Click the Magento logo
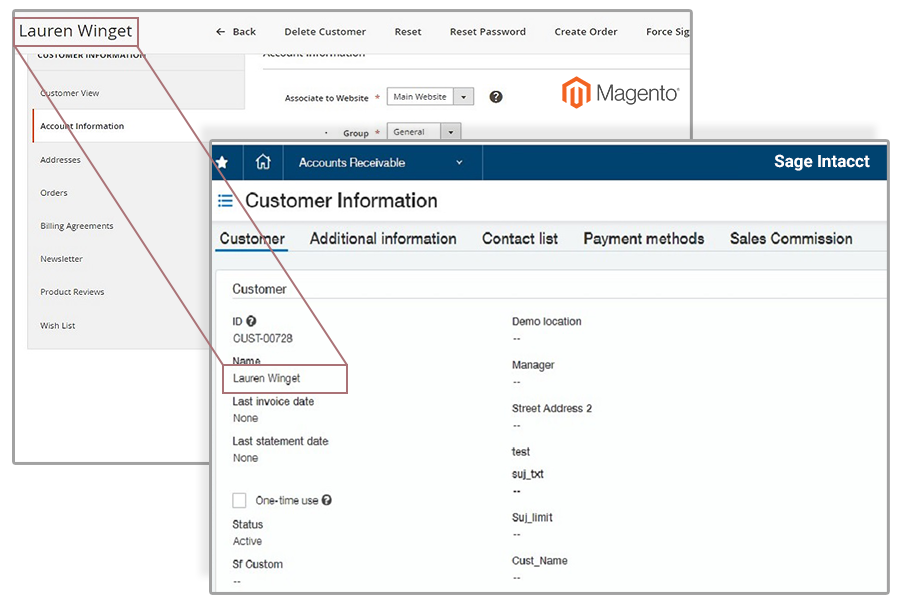The height and width of the screenshot is (600, 900). [x=620, y=94]
